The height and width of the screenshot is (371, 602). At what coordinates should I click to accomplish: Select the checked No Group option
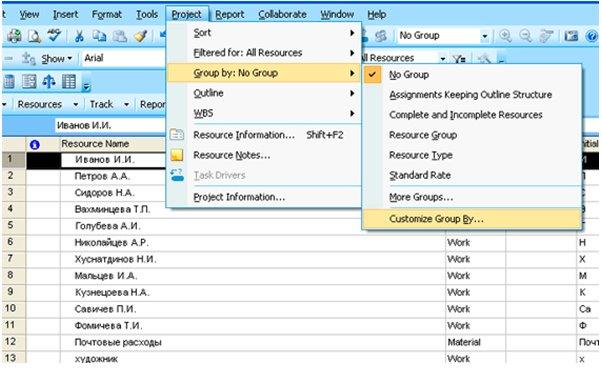coord(472,75)
